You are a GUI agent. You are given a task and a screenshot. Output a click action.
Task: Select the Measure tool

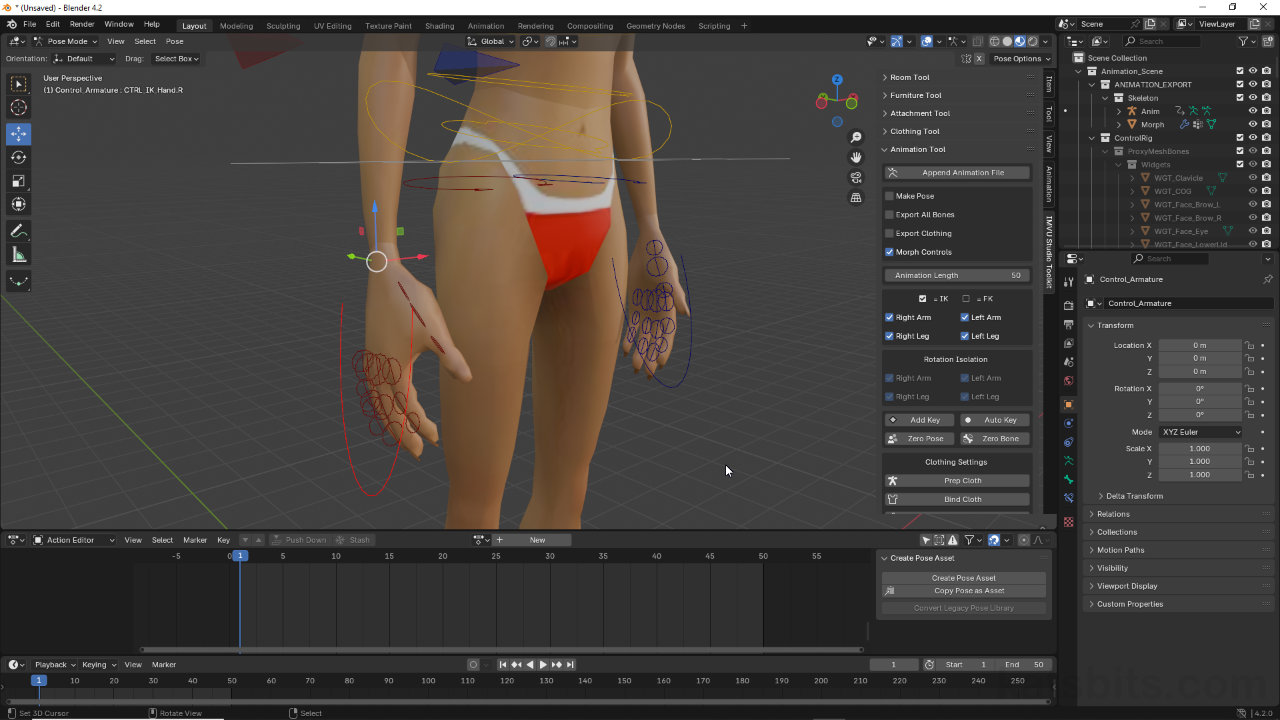click(18, 255)
